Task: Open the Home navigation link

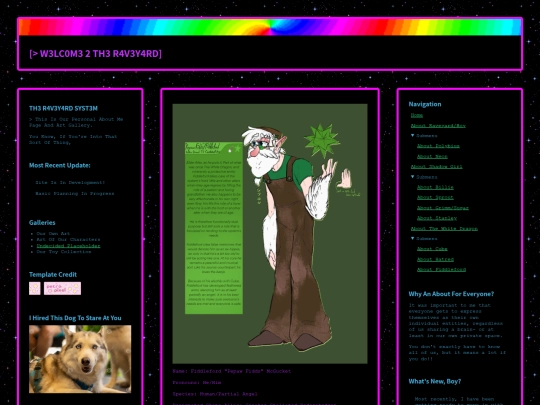Action: pyautogui.click(x=416, y=115)
